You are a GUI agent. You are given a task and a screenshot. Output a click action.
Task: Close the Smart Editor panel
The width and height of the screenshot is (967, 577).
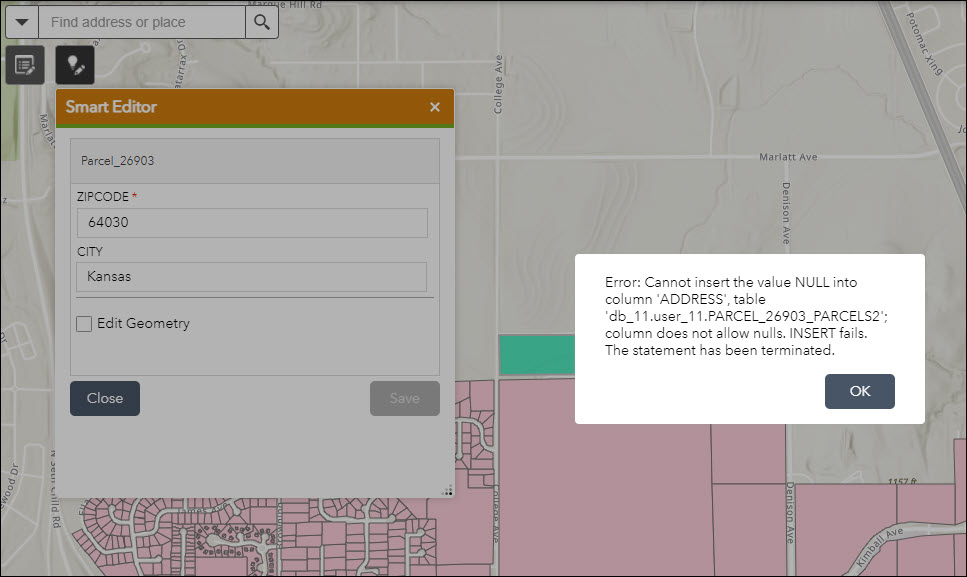[435, 107]
